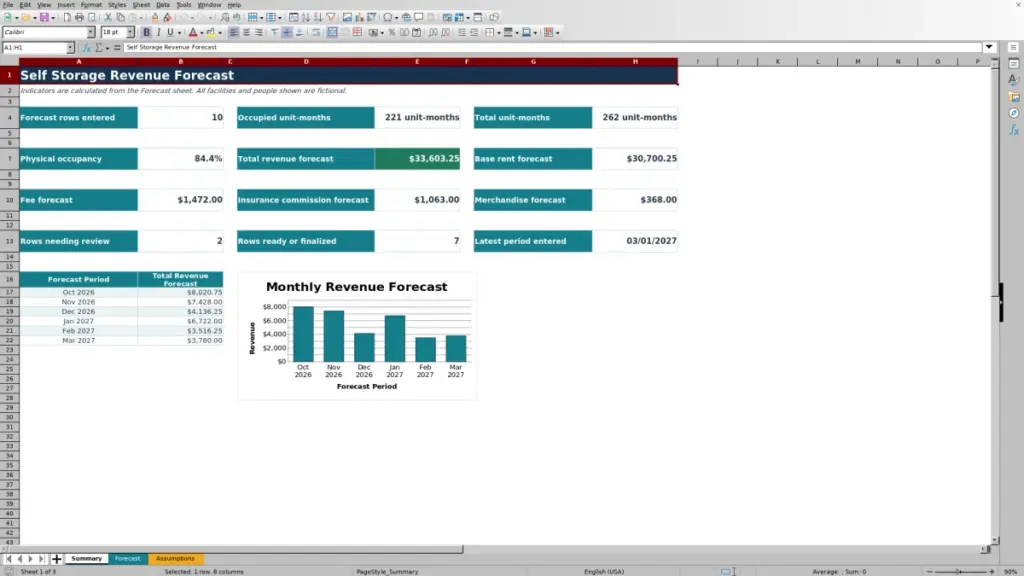Screen dimensions: 1024x576
Task: Open the sidebar Navigator compass icon
Action: pyautogui.click(x=1014, y=113)
